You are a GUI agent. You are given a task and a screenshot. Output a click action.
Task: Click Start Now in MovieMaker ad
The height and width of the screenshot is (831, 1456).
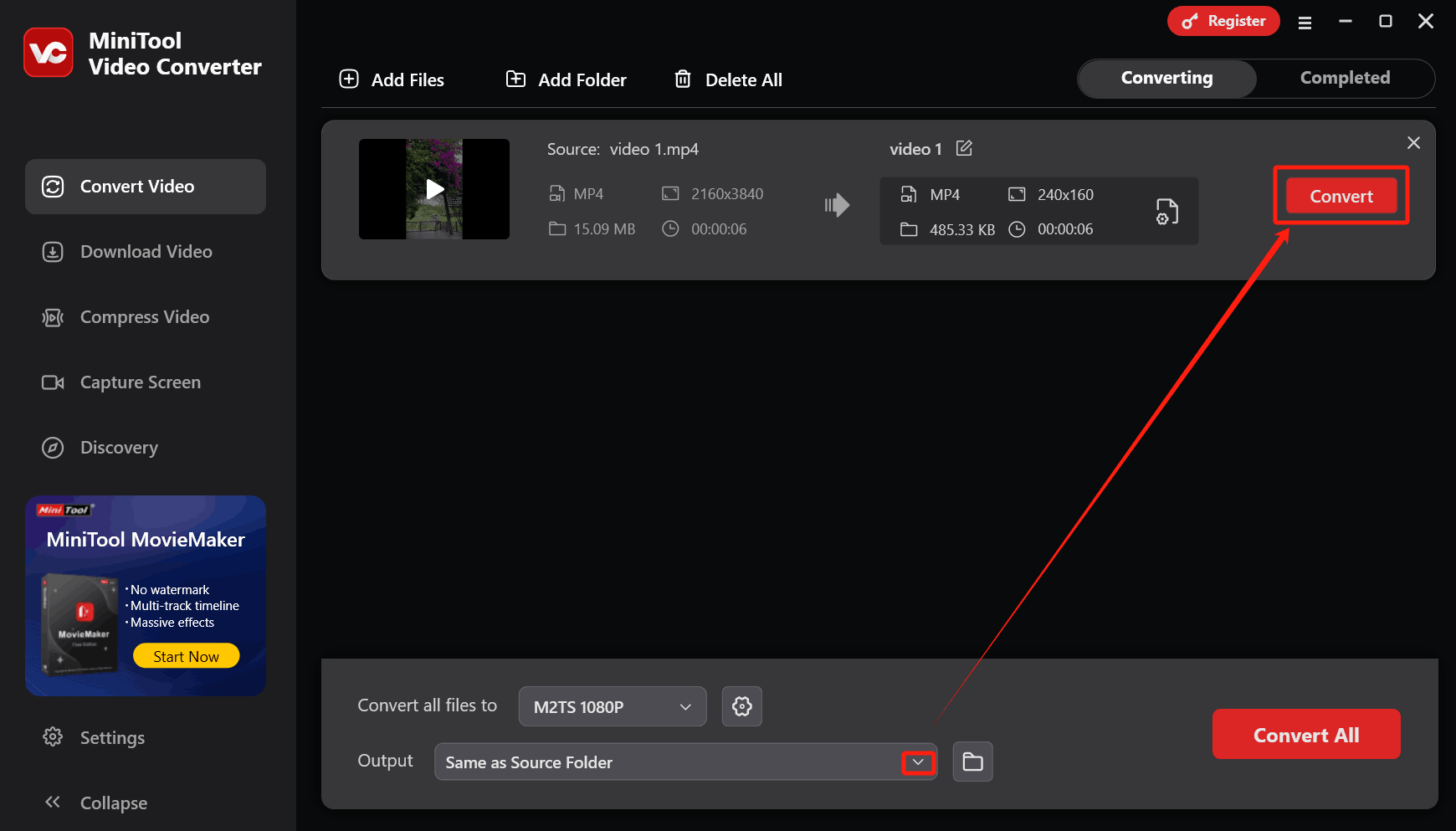click(x=187, y=656)
